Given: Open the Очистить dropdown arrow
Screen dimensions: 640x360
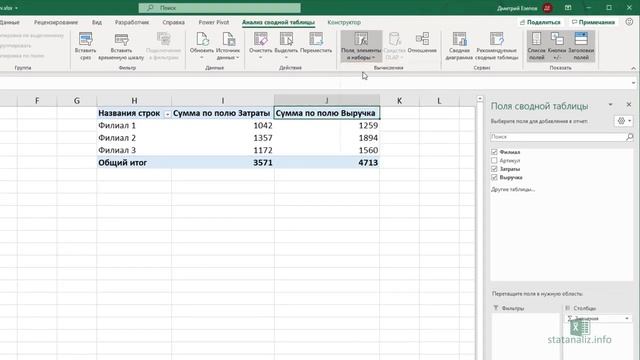Looking at the screenshot, I should (260, 58).
